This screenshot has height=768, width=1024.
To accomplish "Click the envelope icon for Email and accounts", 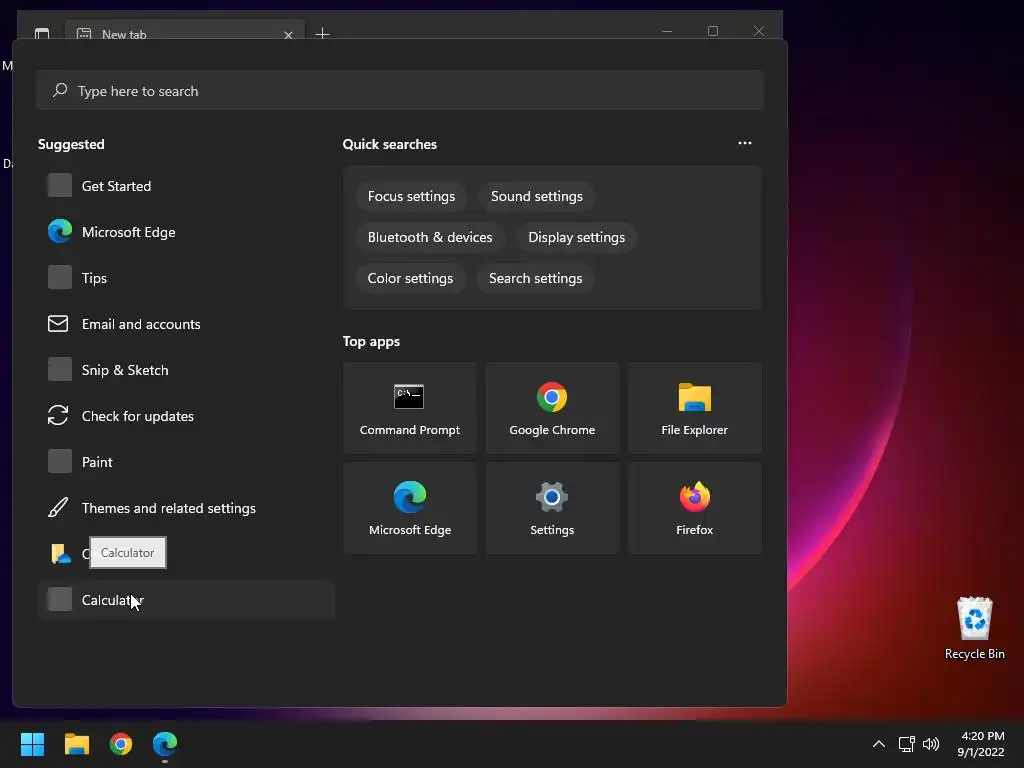I will [58, 323].
